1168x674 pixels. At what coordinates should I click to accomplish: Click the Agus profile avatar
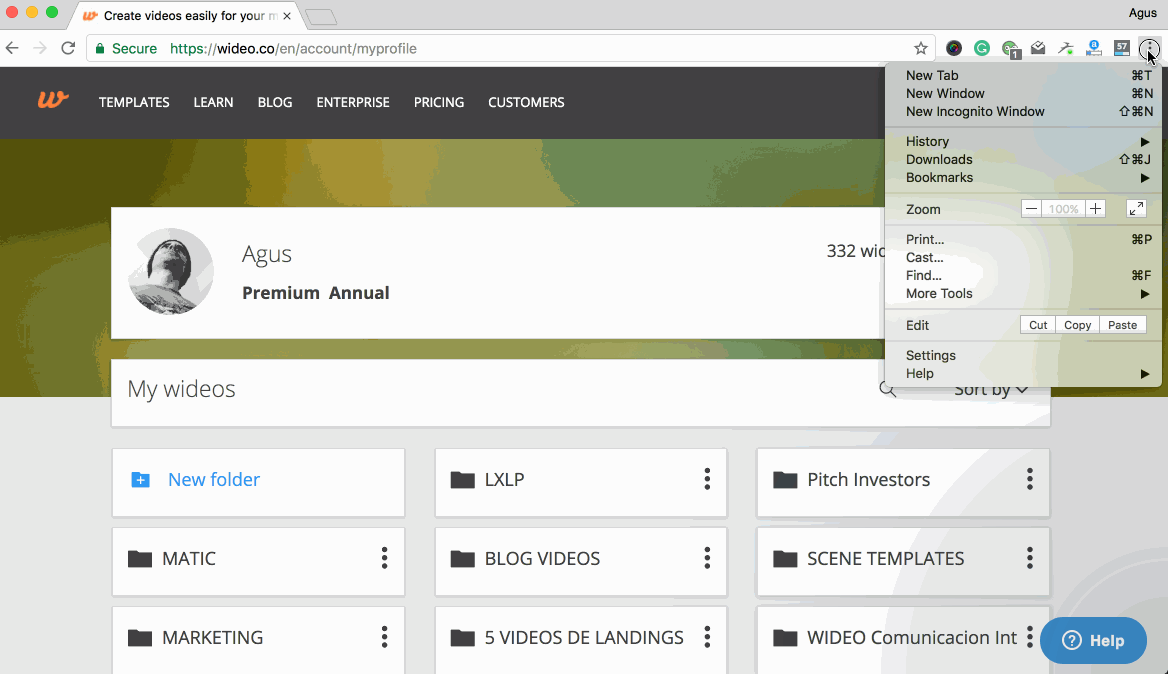pyautogui.click(x=171, y=272)
